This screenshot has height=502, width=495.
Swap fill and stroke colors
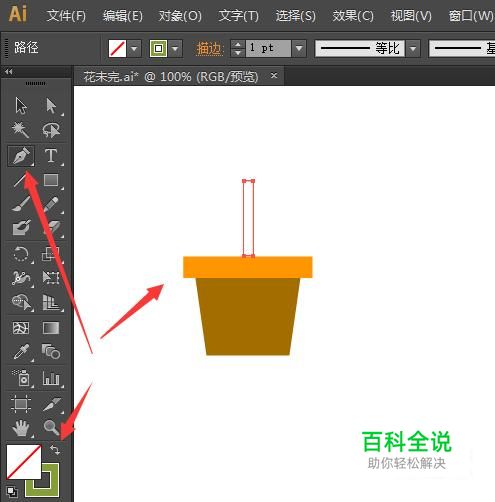pos(55,450)
